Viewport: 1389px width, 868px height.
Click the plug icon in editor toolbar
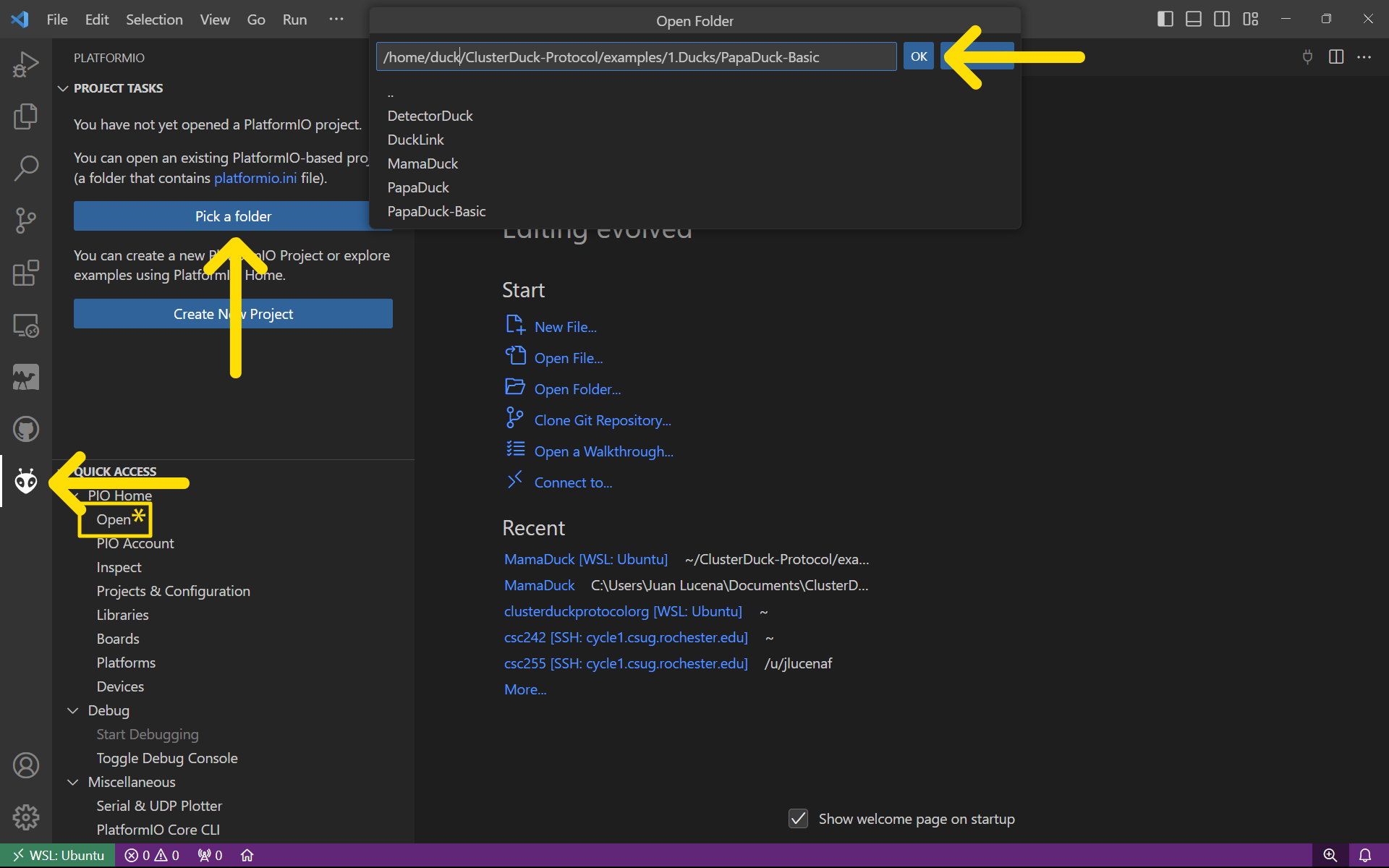1307,56
